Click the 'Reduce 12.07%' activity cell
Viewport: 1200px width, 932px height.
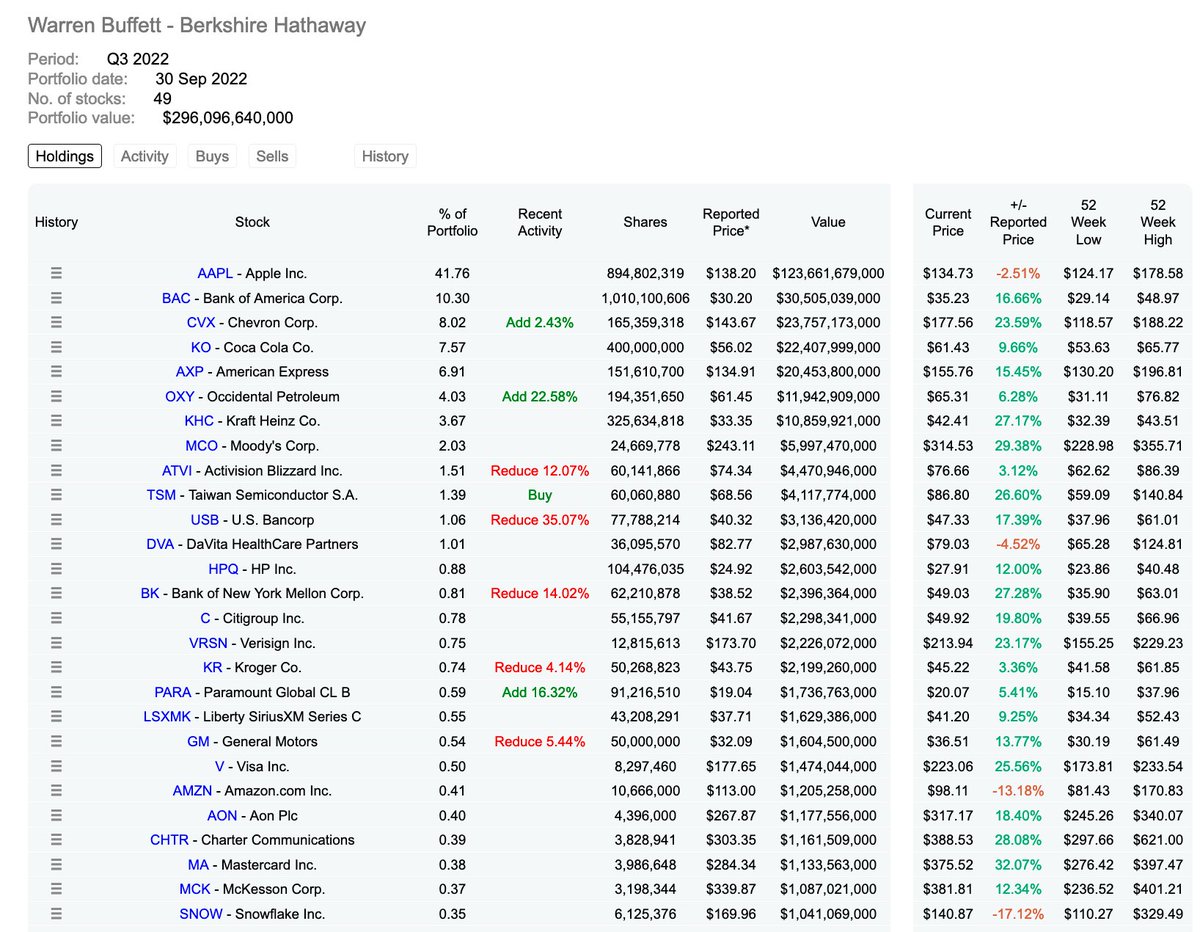[x=540, y=470]
